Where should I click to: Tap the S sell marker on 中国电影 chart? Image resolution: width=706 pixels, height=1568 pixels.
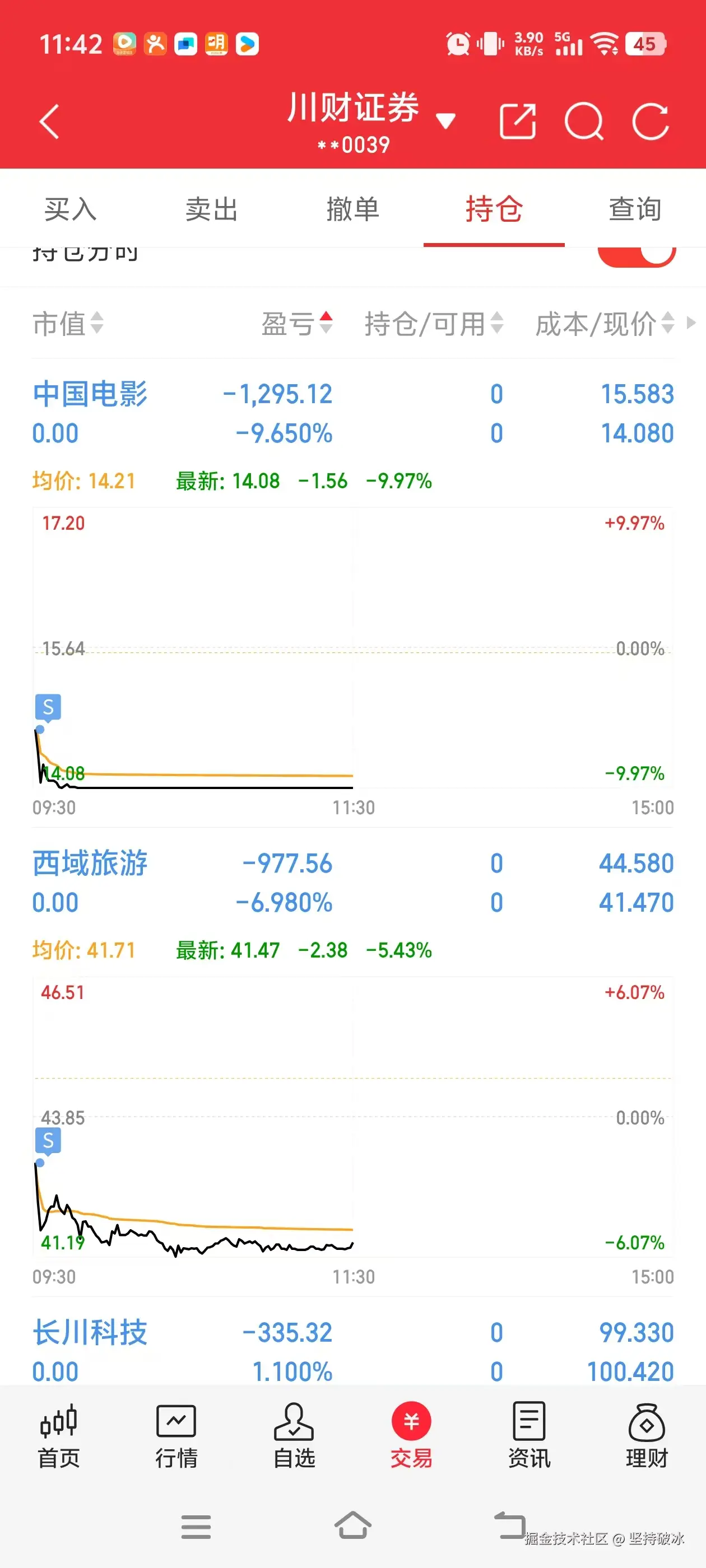[x=48, y=707]
